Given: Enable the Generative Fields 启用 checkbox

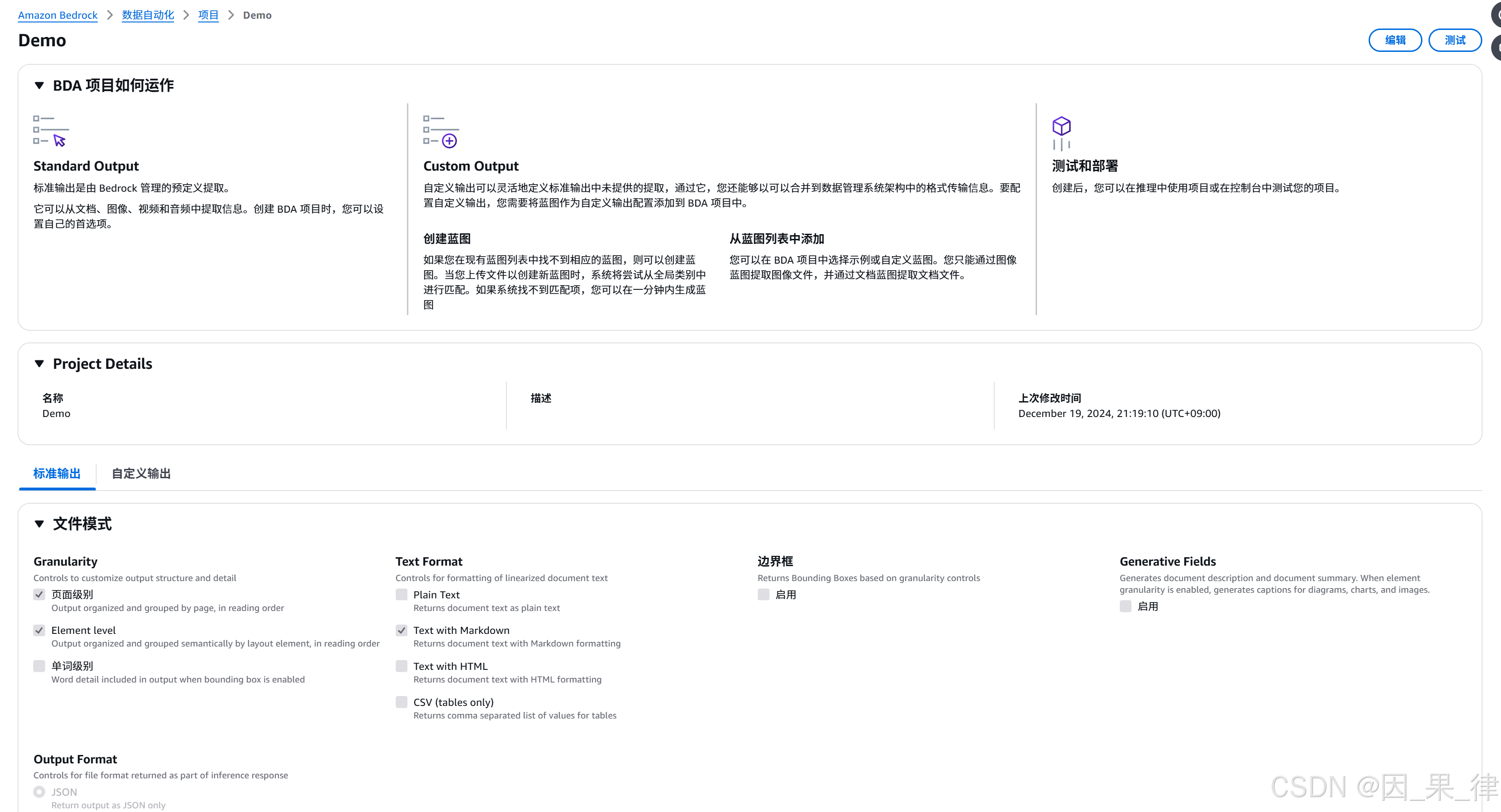Looking at the screenshot, I should [x=1126, y=606].
